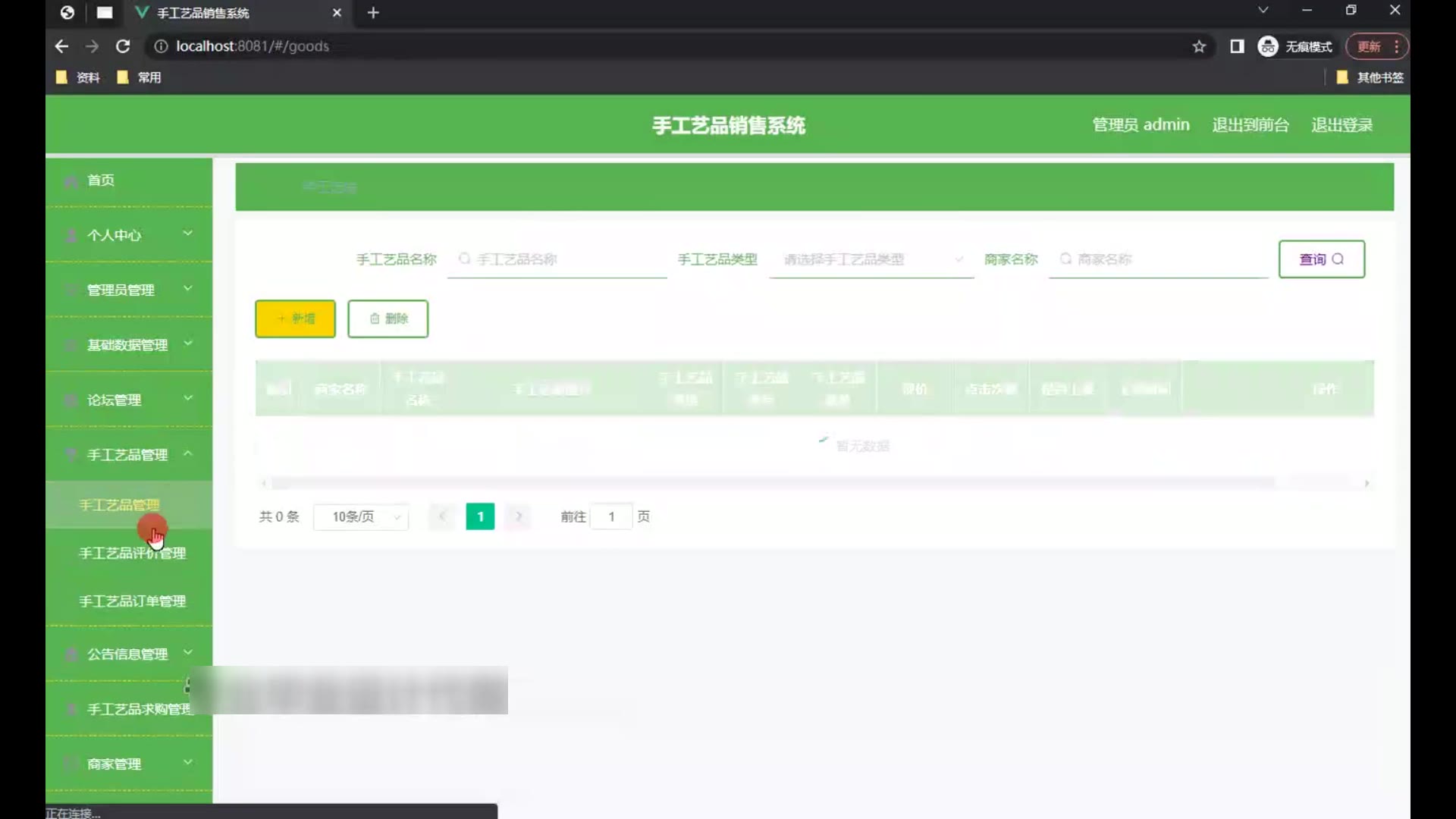The height and width of the screenshot is (819, 1456).
Task: Bookmark this page with star icon
Action: [1199, 46]
